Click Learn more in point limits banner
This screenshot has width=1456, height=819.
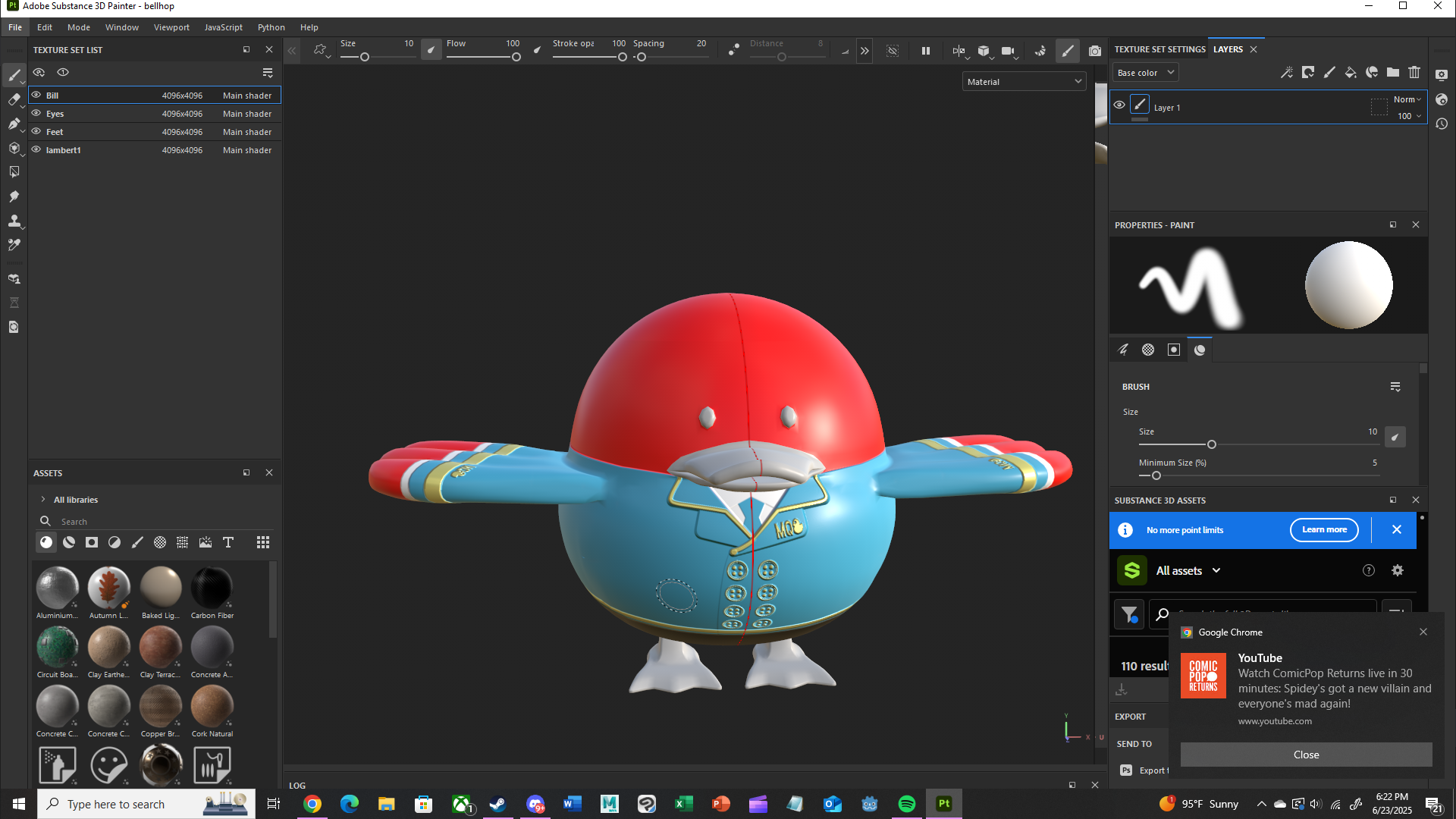click(x=1324, y=530)
